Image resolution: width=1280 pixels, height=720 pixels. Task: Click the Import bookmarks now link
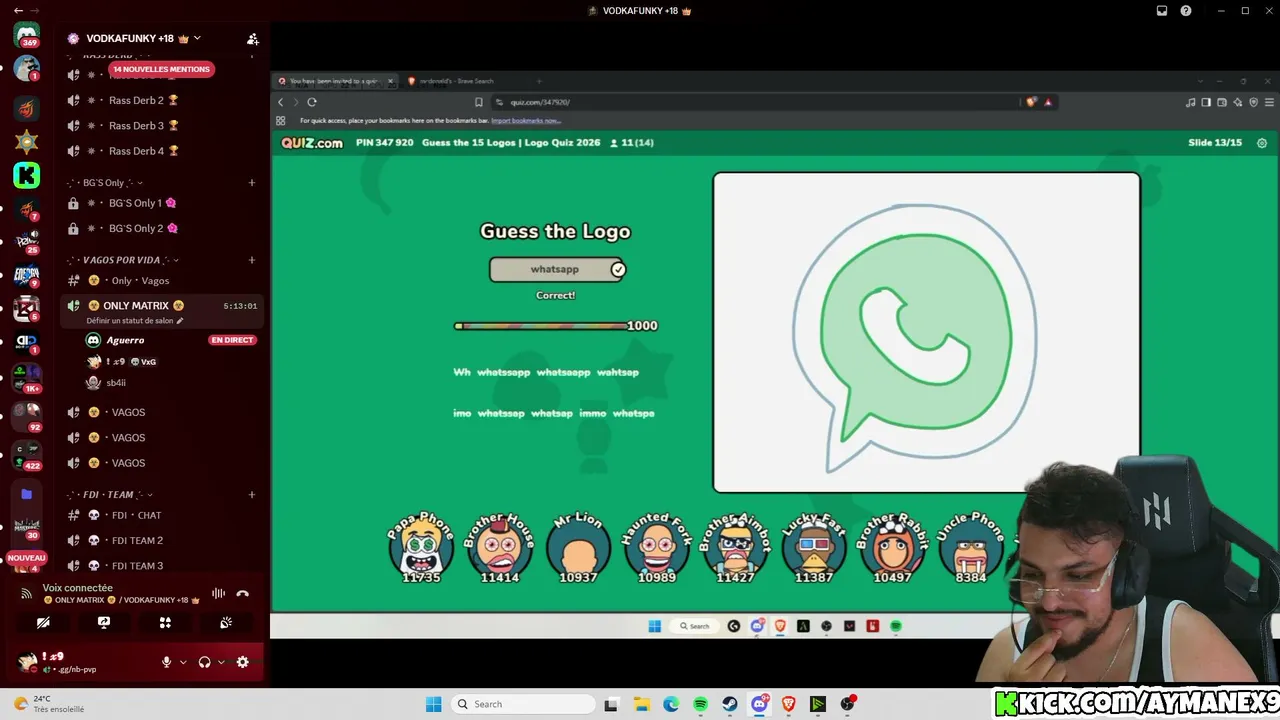click(x=526, y=121)
